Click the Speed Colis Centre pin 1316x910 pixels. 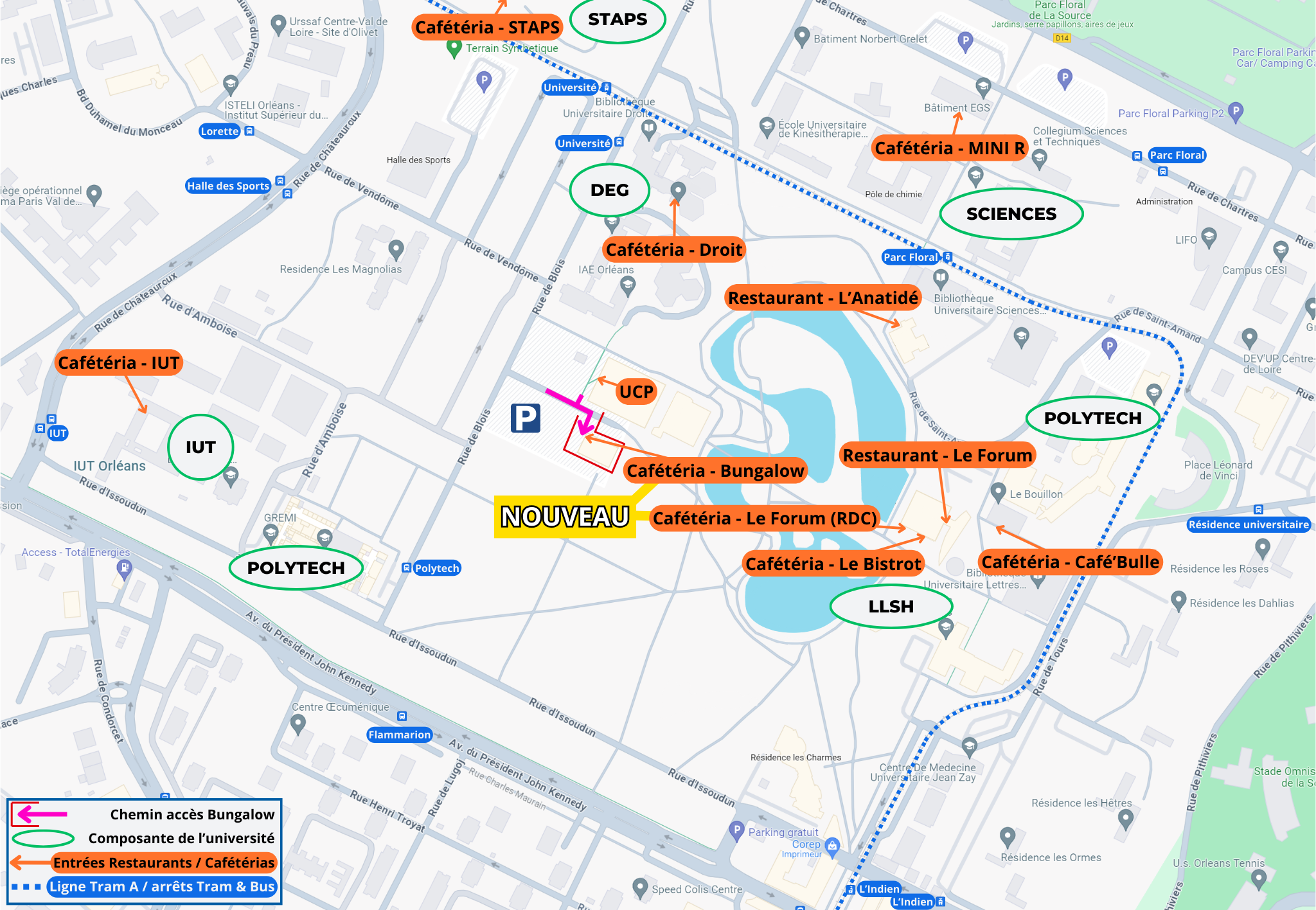640,888
